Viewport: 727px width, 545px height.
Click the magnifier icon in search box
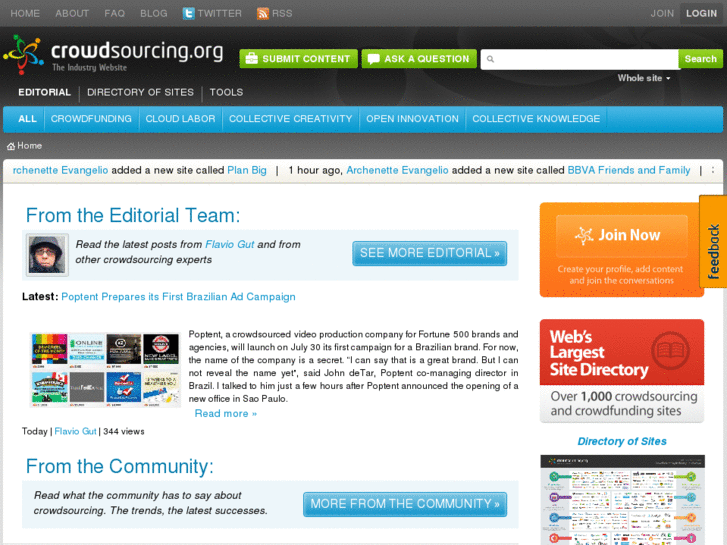point(491,59)
